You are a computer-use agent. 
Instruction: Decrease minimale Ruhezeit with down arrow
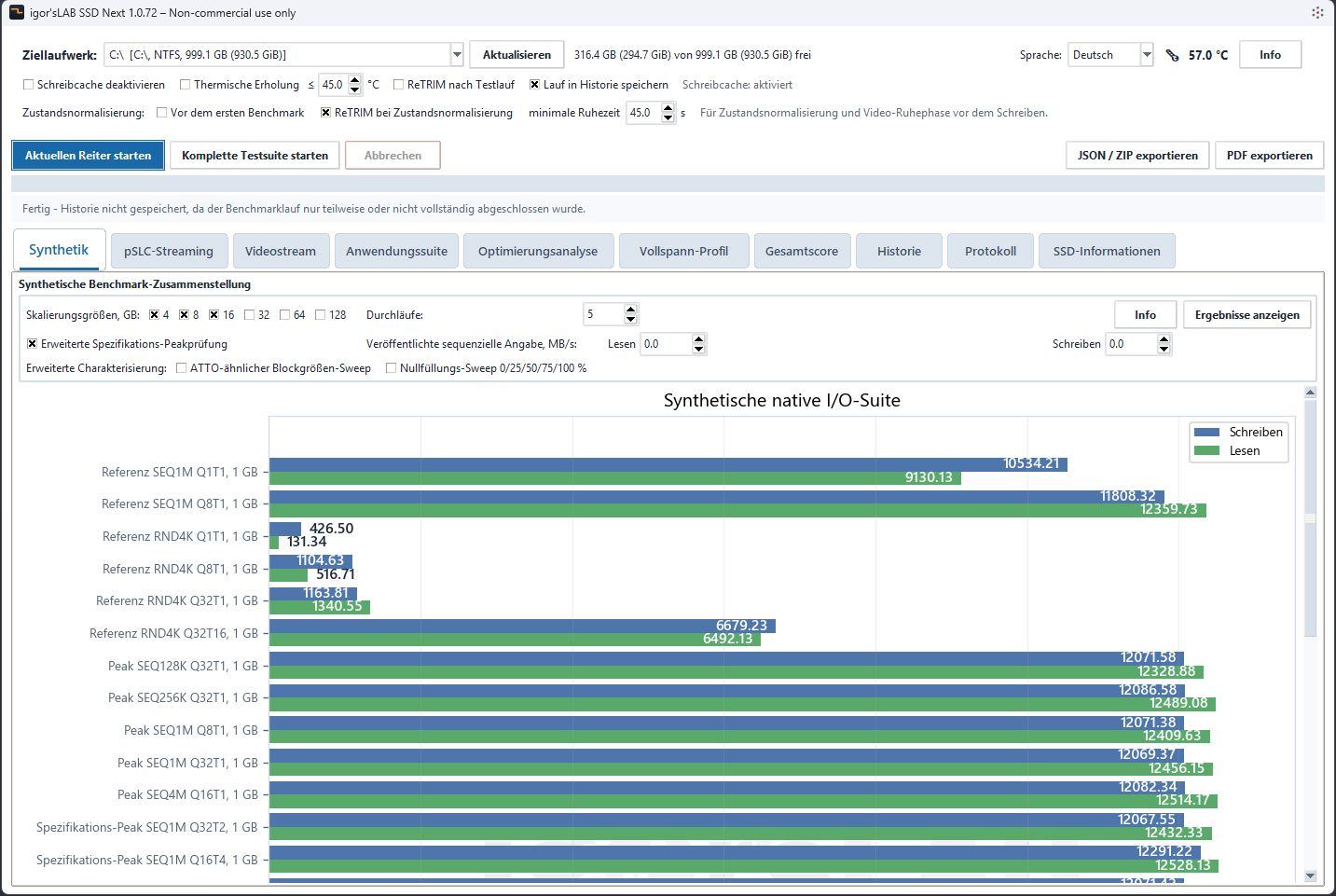(x=668, y=118)
